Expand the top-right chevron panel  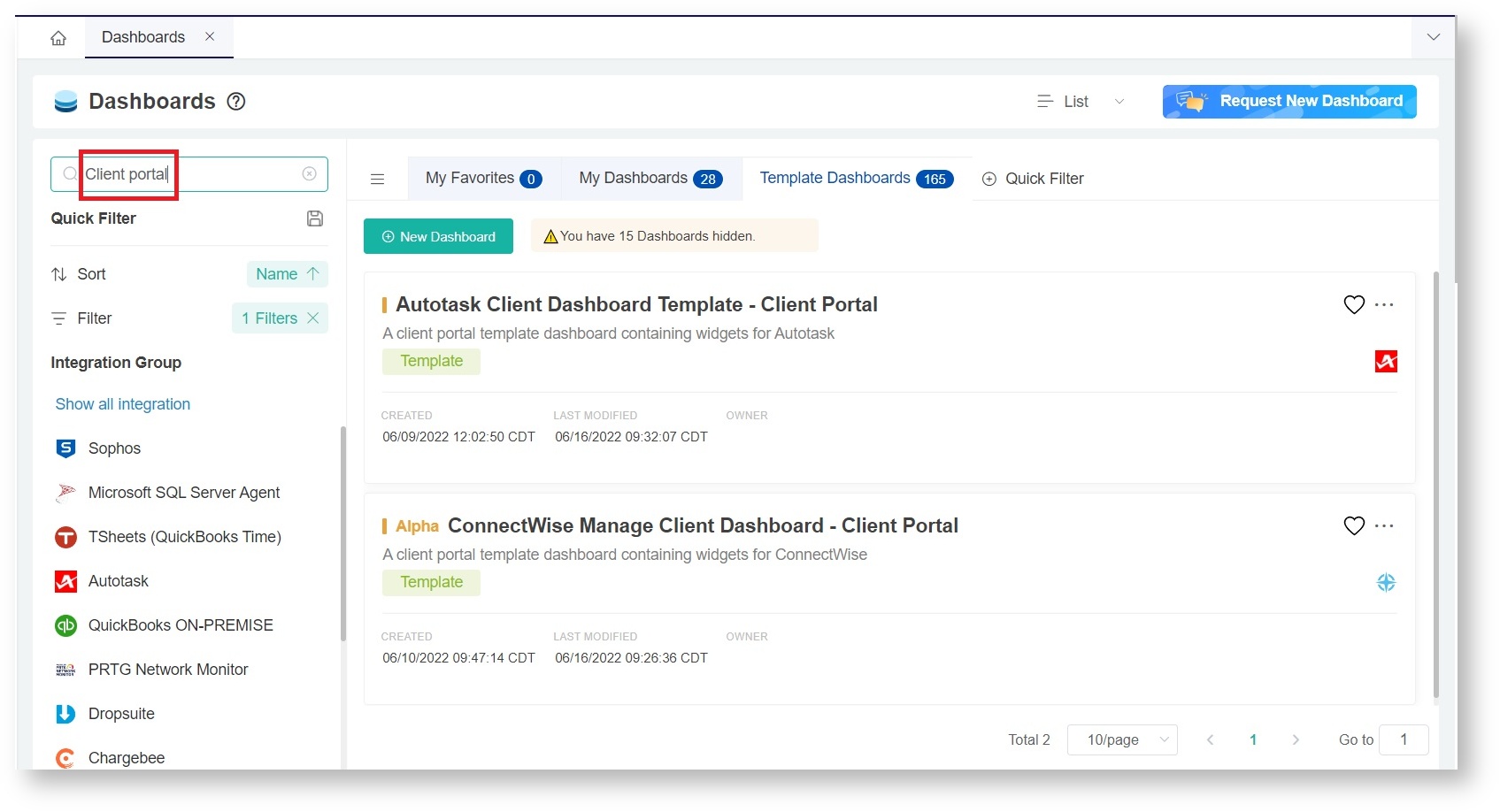pos(1432,37)
